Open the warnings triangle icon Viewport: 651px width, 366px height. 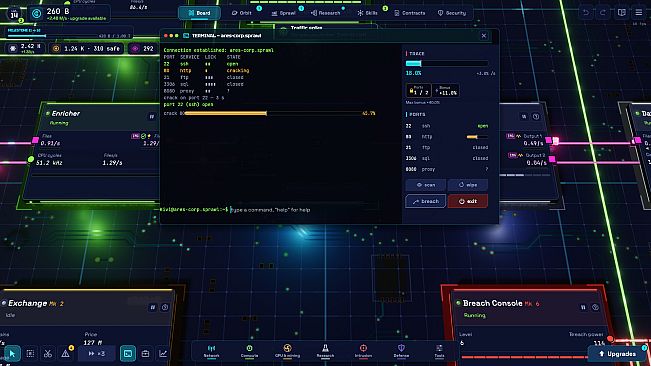point(66,354)
